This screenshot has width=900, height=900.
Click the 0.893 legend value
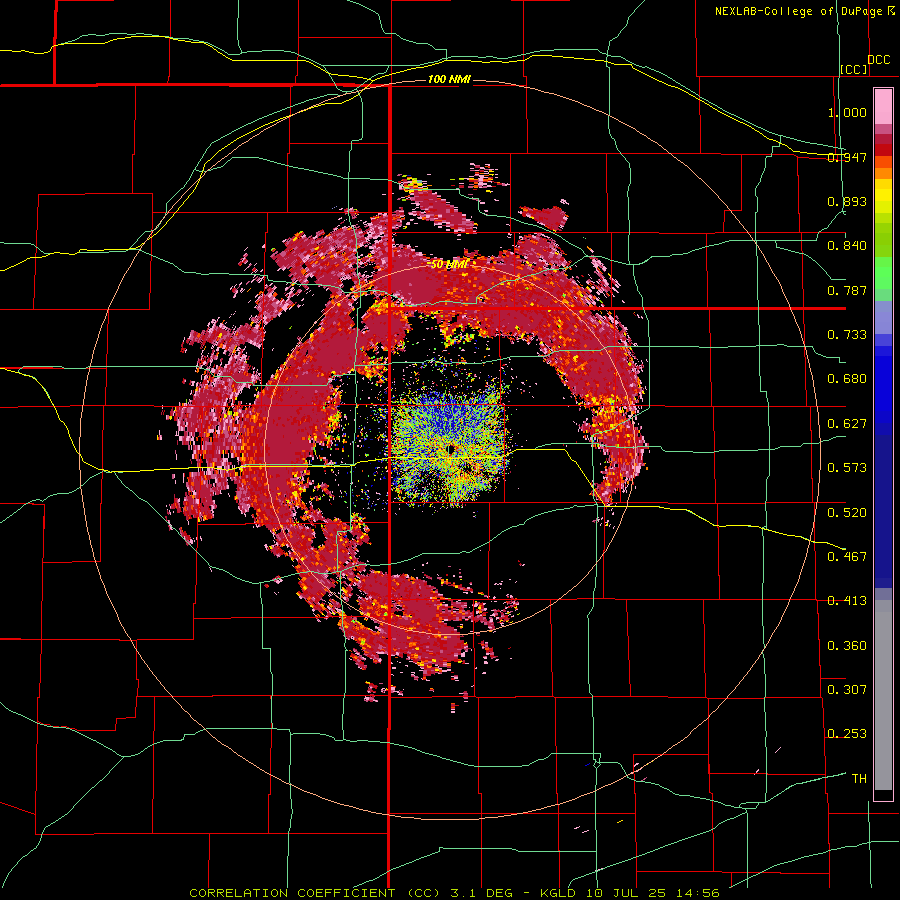tap(847, 201)
